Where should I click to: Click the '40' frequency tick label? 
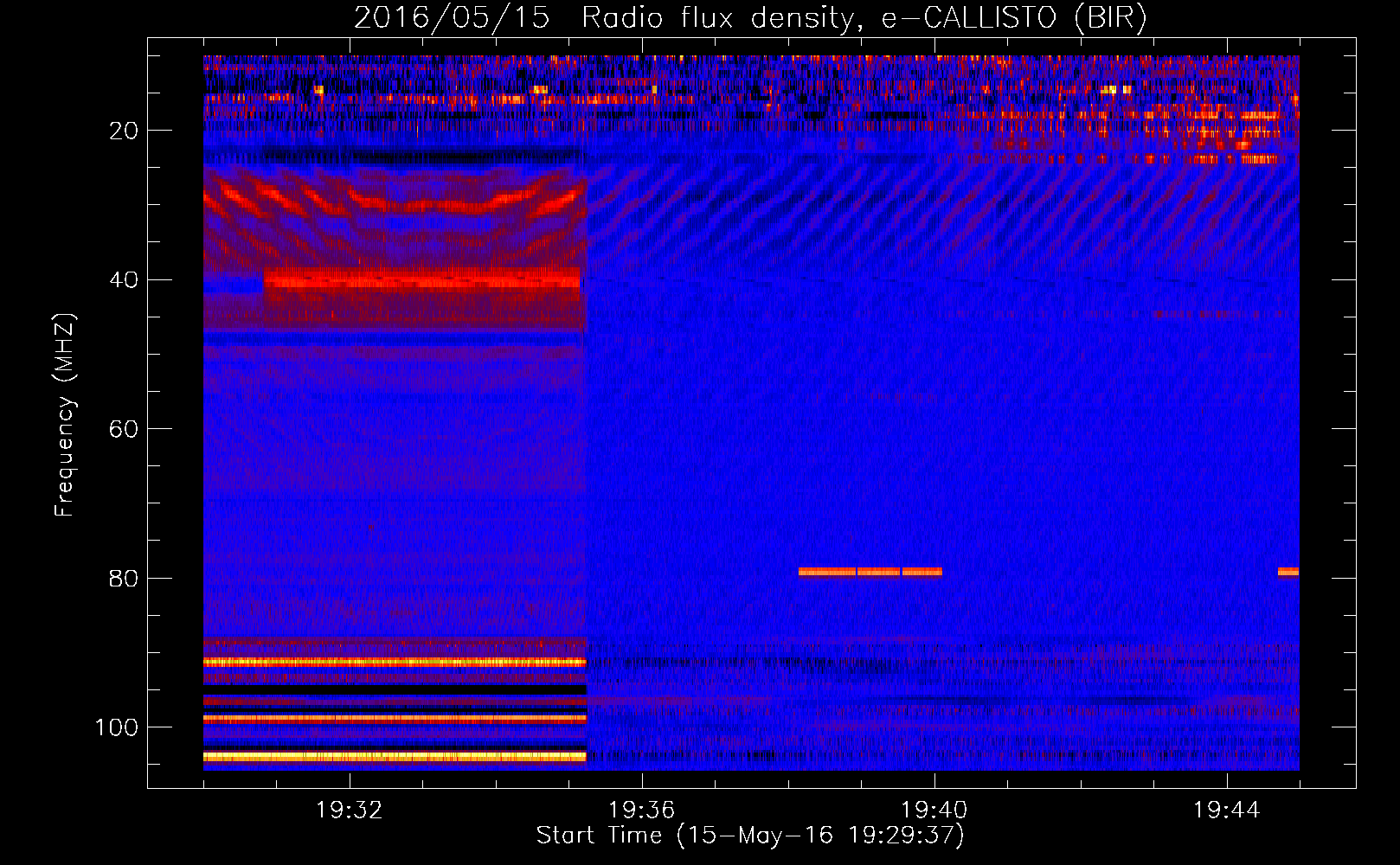click(x=124, y=280)
